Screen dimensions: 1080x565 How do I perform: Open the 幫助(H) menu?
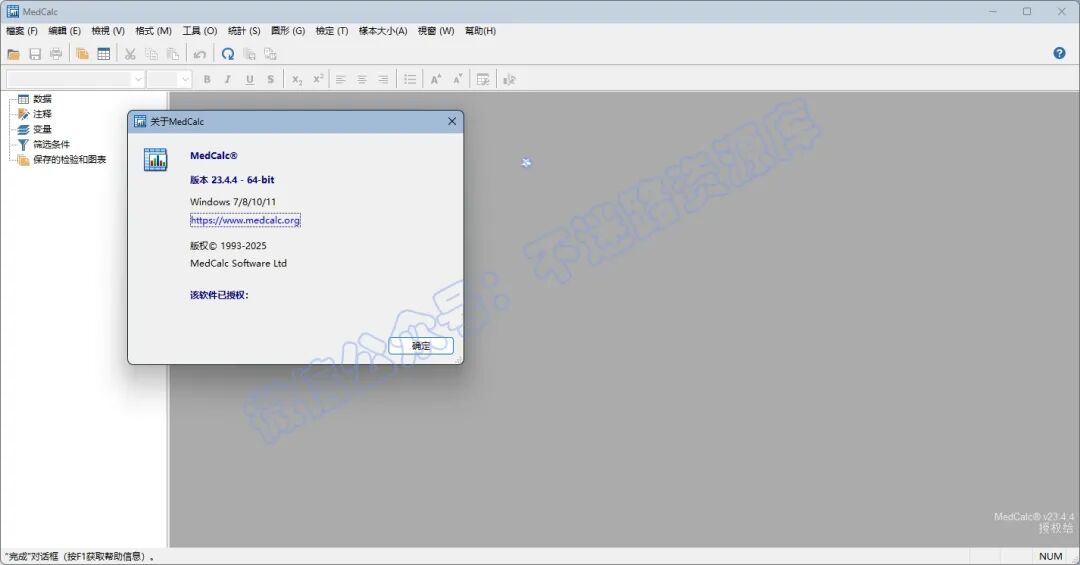click(x=480, y=31)
